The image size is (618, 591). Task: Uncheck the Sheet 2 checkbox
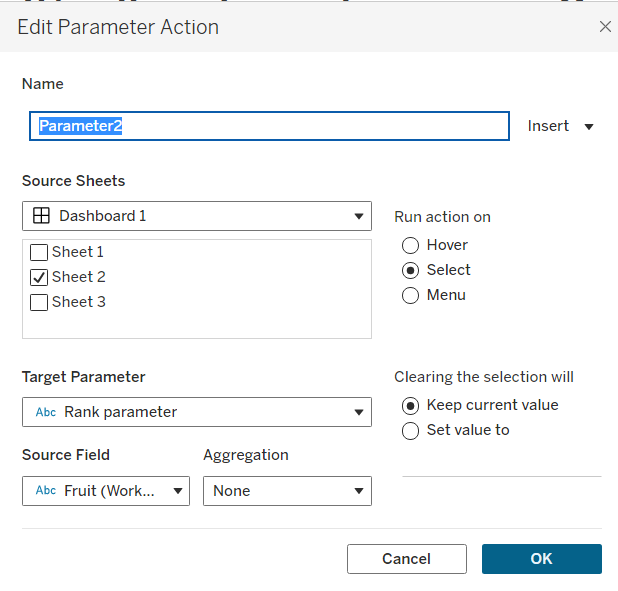point(40,278)
